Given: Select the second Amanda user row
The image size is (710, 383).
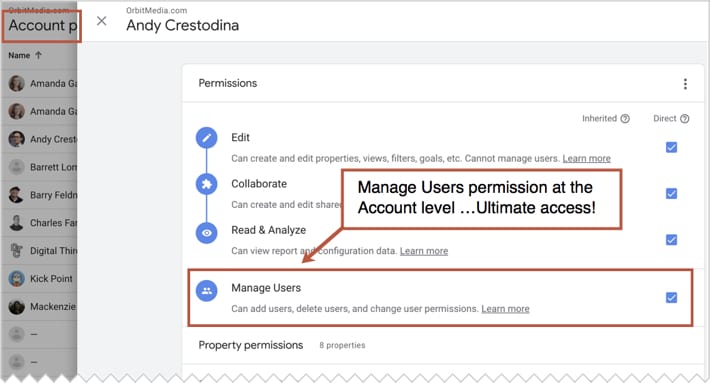Looking at the screenshot, I should pyautogui.click(x=39, y=111).
